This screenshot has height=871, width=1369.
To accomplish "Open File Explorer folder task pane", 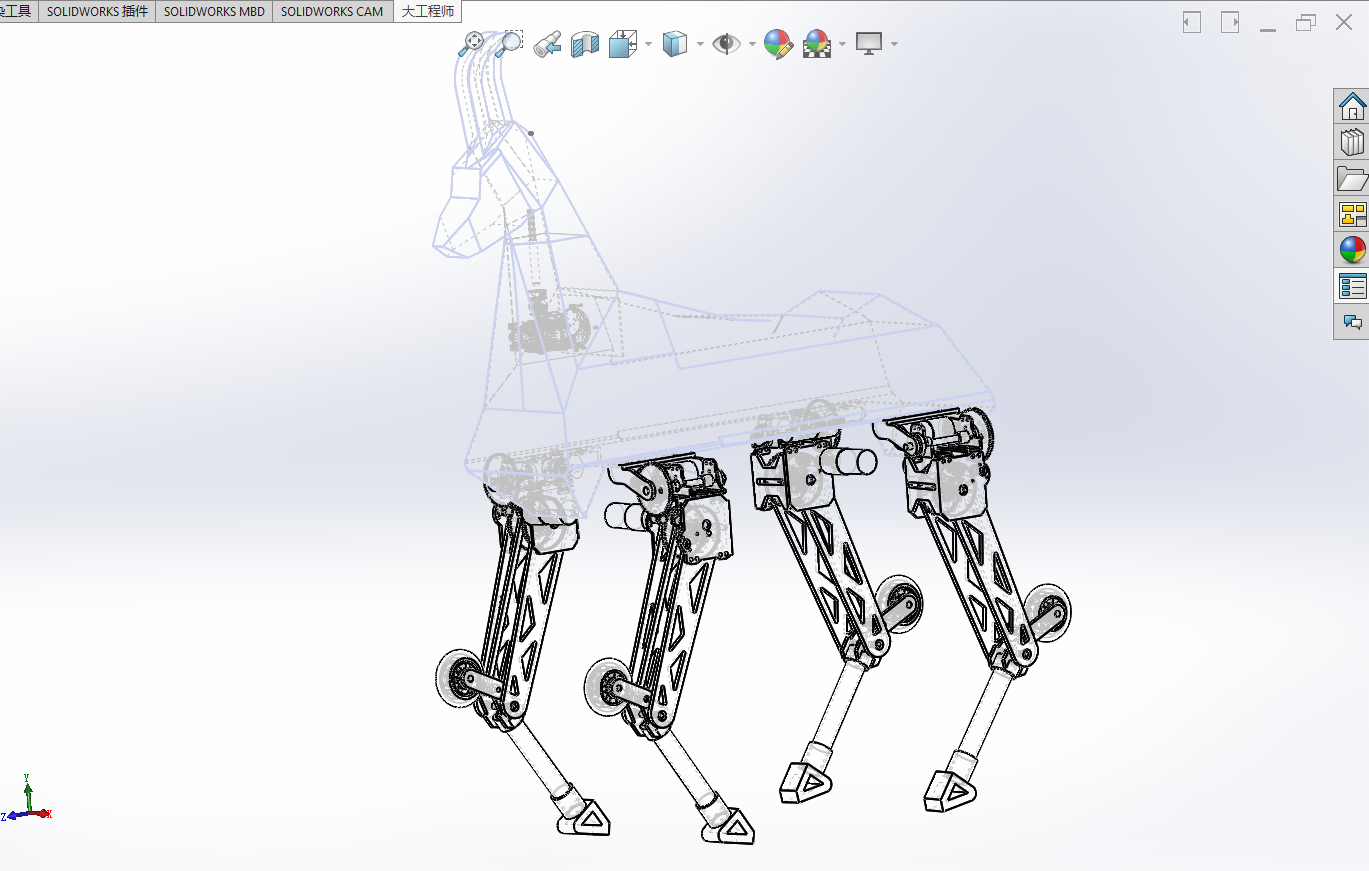I will click(1352, 178).
